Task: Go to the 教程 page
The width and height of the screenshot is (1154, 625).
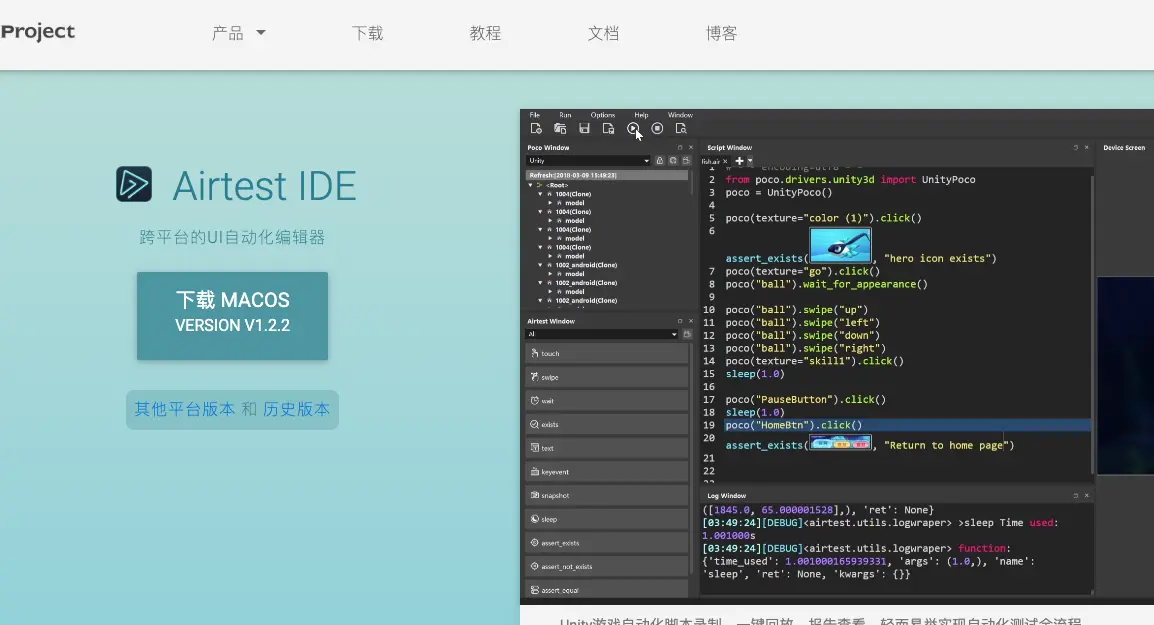Action: (x=485, y=33)
